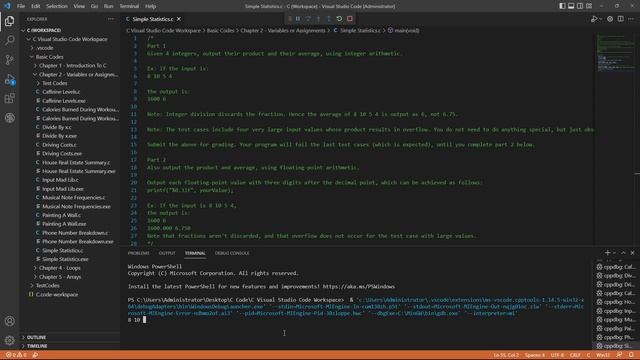Open the Selection menu
This screenshot has height=360, width=640.
pos(57,6)
